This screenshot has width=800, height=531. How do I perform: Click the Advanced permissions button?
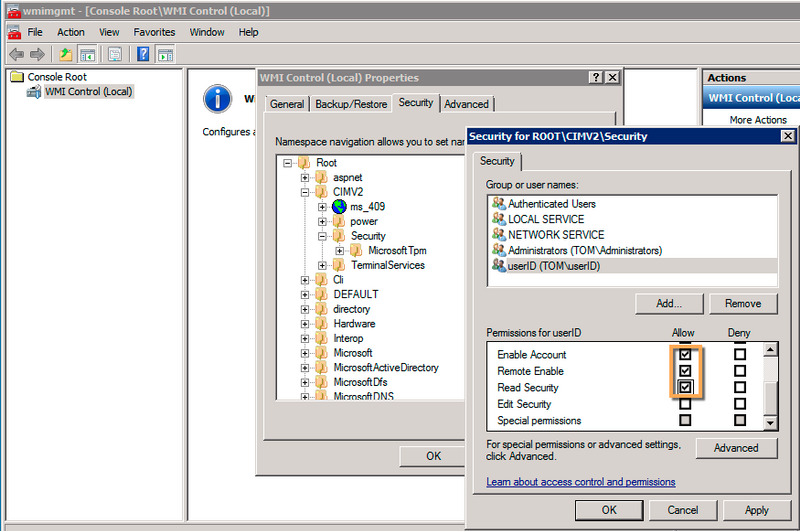coord(736,448)
